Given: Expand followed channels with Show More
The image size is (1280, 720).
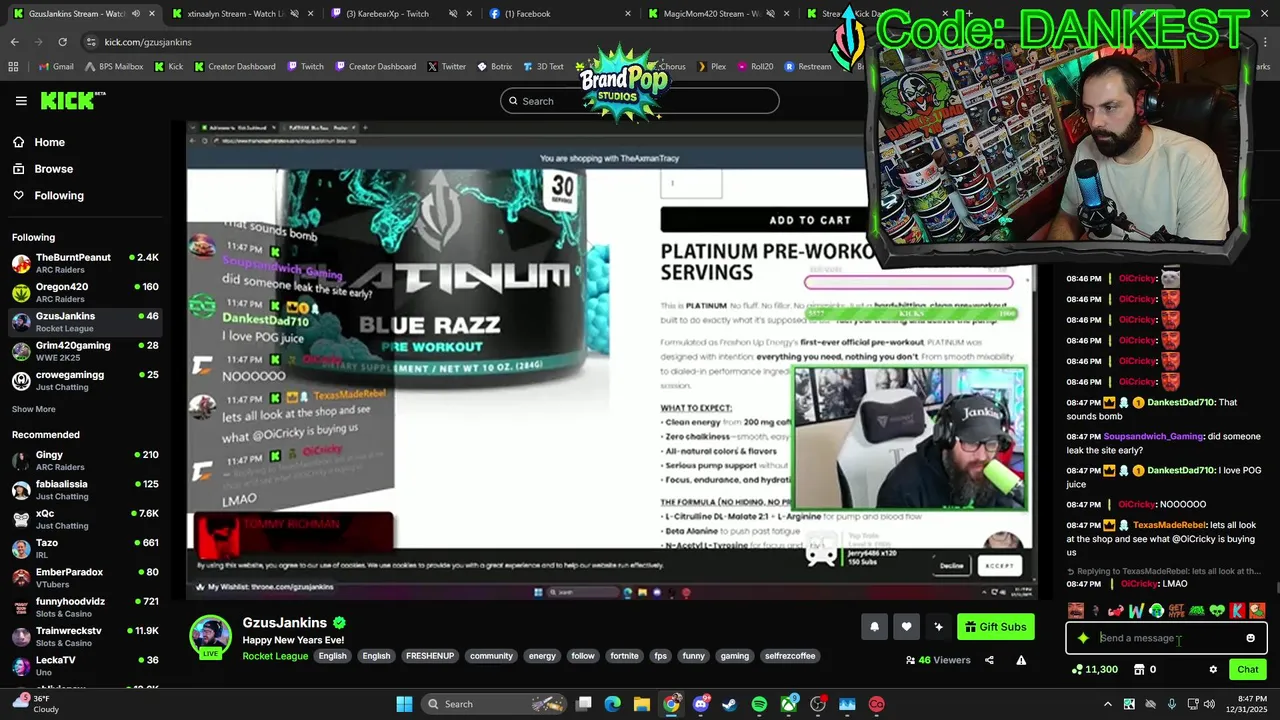Looking at the screenshot, I should (x=34, y=409).
